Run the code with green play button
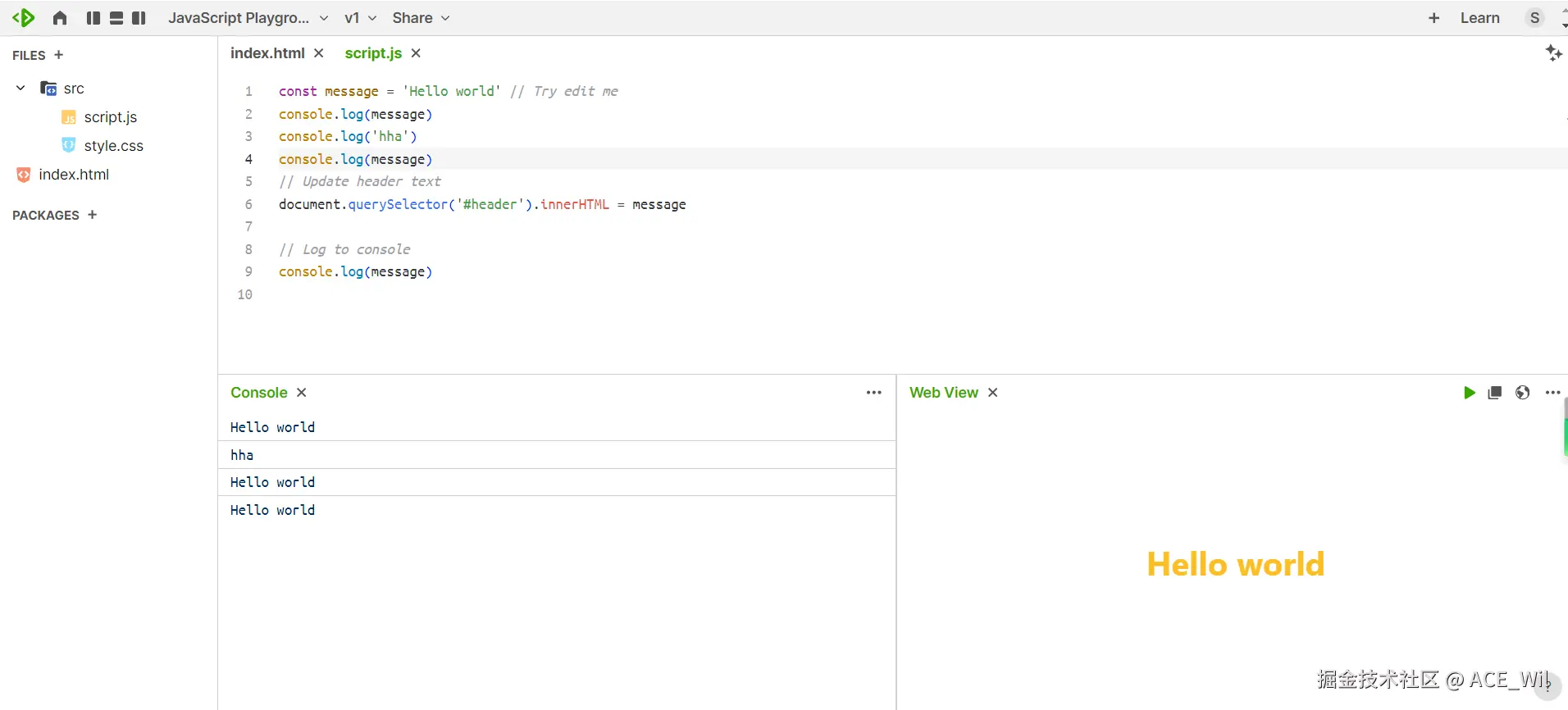 (x=1469, y=393)
